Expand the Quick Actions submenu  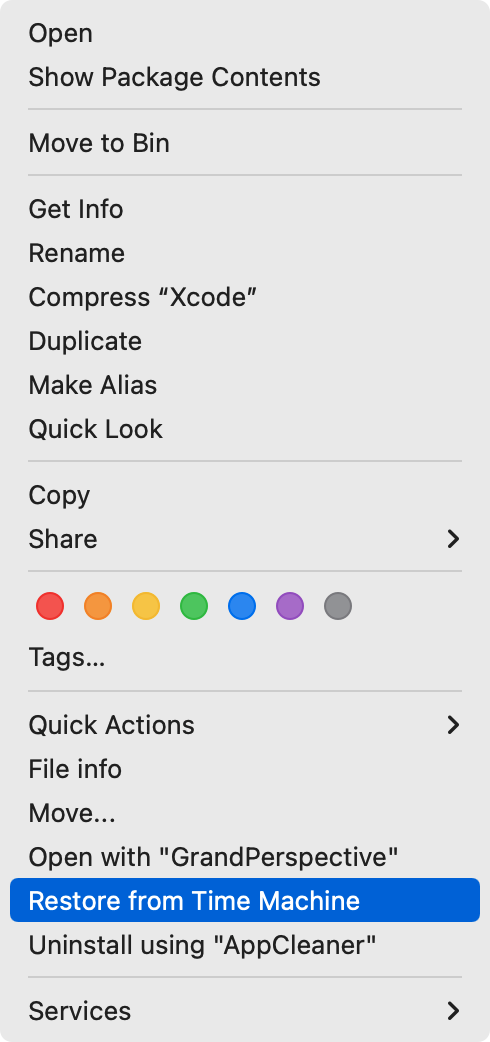coord(245,725)
